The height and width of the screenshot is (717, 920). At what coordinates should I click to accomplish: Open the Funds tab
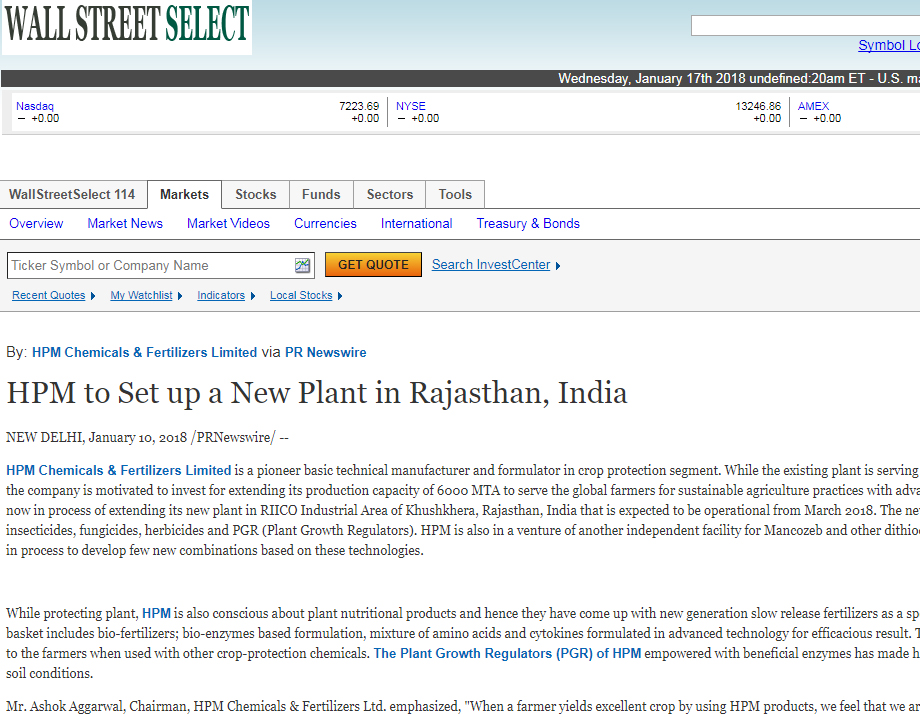[321, 194]
